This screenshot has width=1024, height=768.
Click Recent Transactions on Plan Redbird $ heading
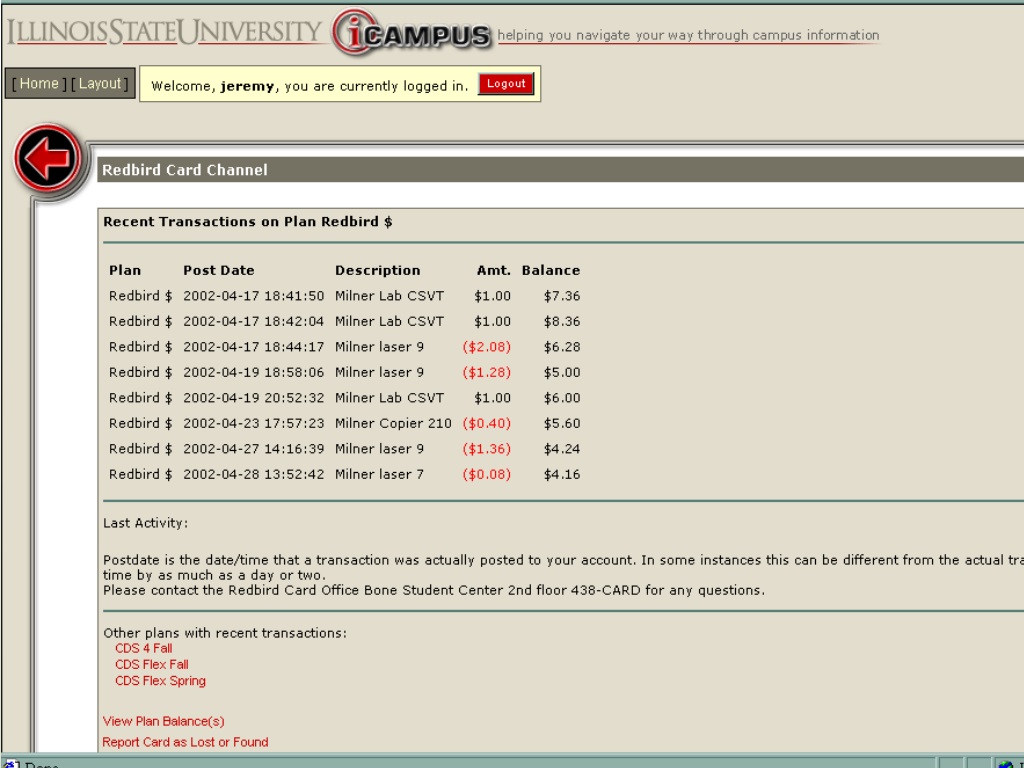pos(248,222)
